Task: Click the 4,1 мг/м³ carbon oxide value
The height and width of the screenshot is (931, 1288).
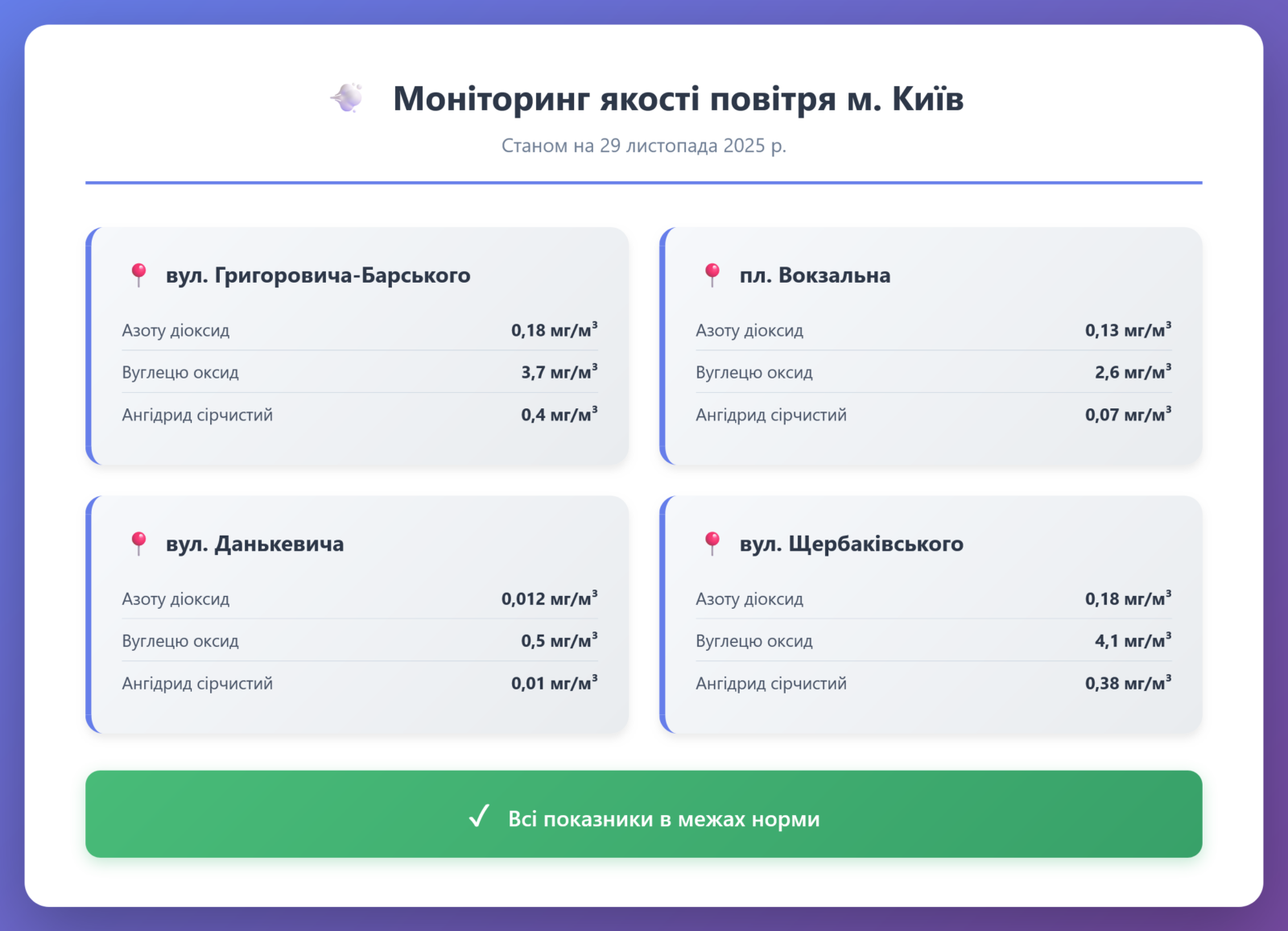Action: coord(1132,641)
